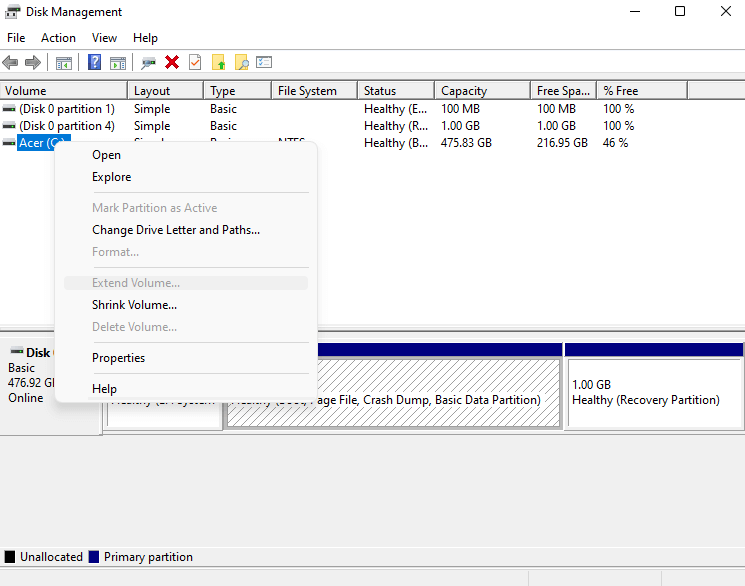Click the blue Primary partition legend swatch
The image size is (745, 586).
click(x=94, y=557)
